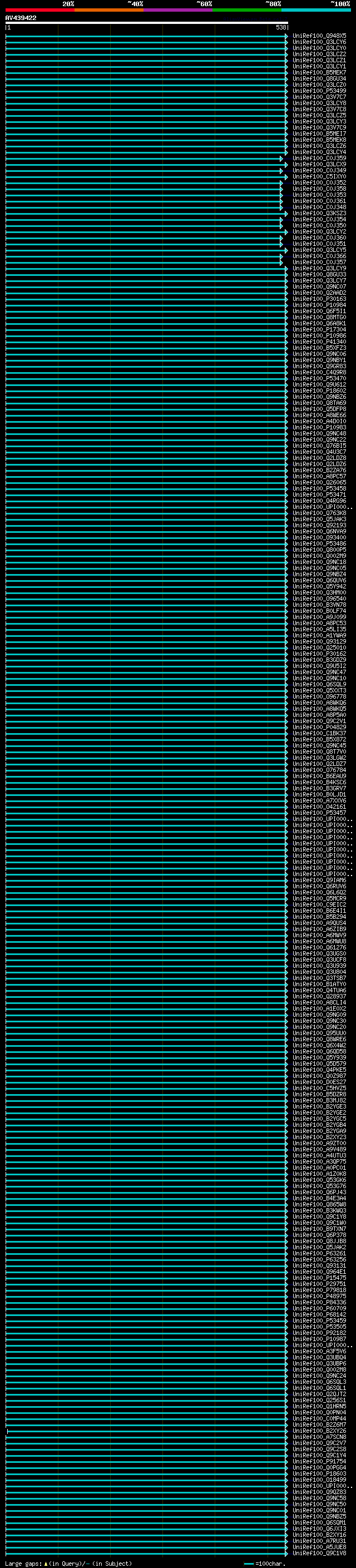This screenshot has height=1568, width=356.
Task: Click the purple ~60% identity legend segment
Action: coord(179,10)
